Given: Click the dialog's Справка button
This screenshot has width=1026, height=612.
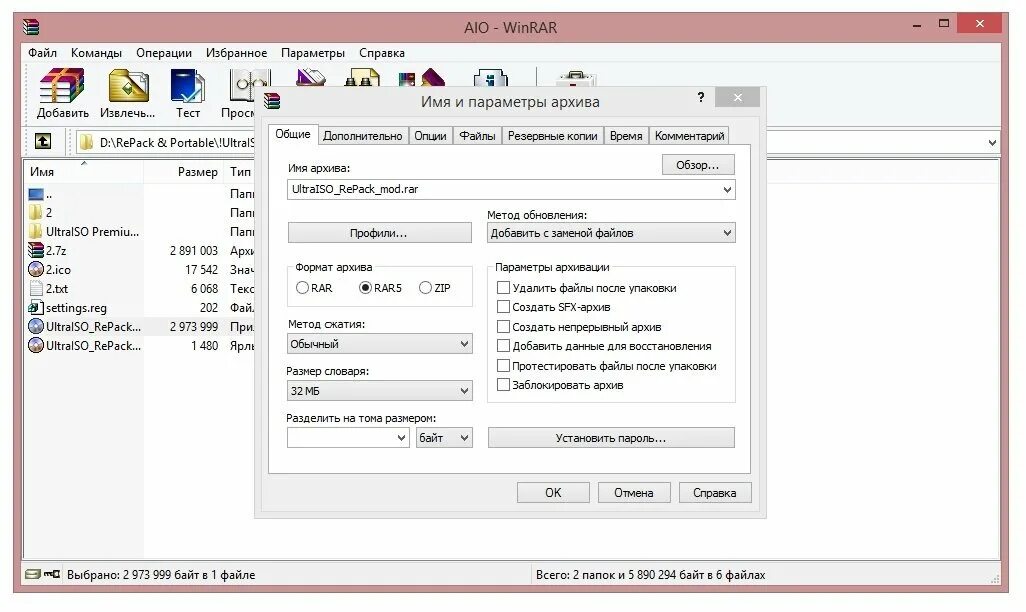Looking at the screenshot, I should [x=715, y=492].
